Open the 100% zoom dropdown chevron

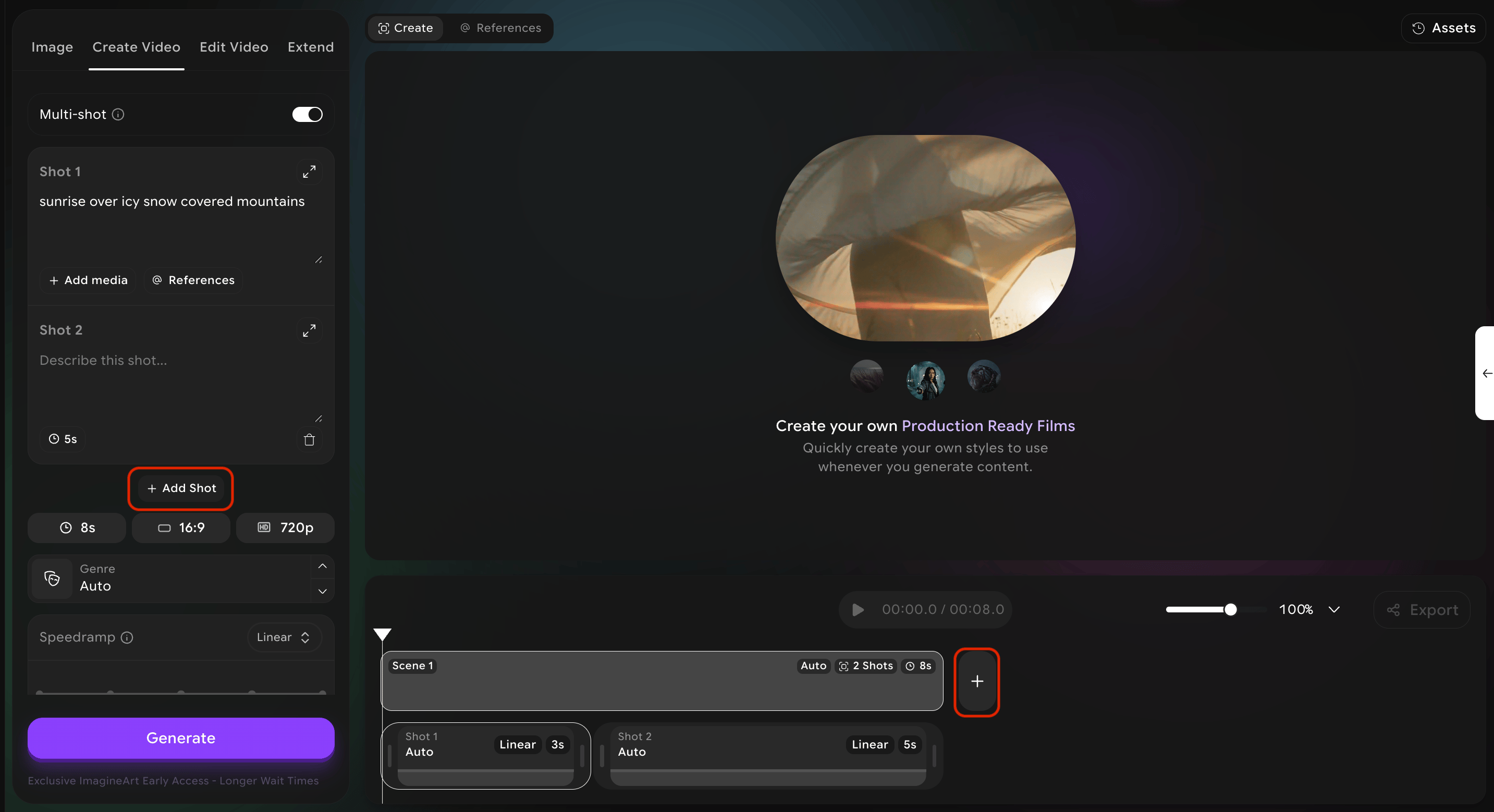click(1334, 610)
